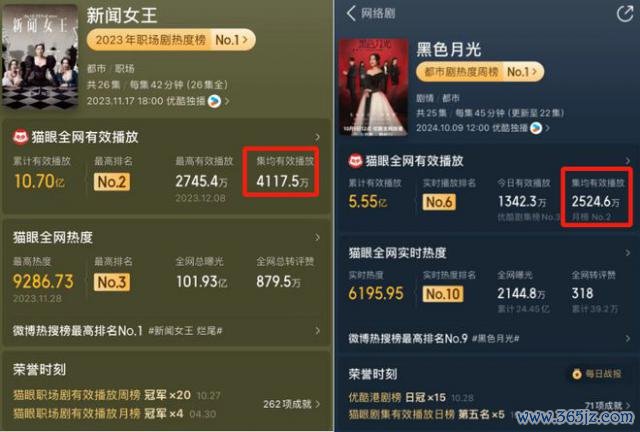Open the 都市剧热度周榜 No.1 badge
The image size is (640, 432).
(480, 72)
